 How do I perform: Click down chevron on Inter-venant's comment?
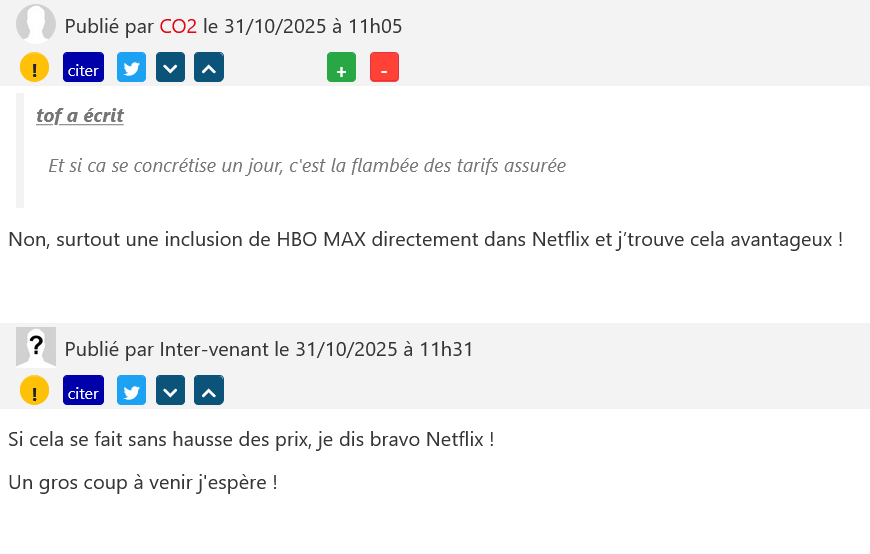171,391
